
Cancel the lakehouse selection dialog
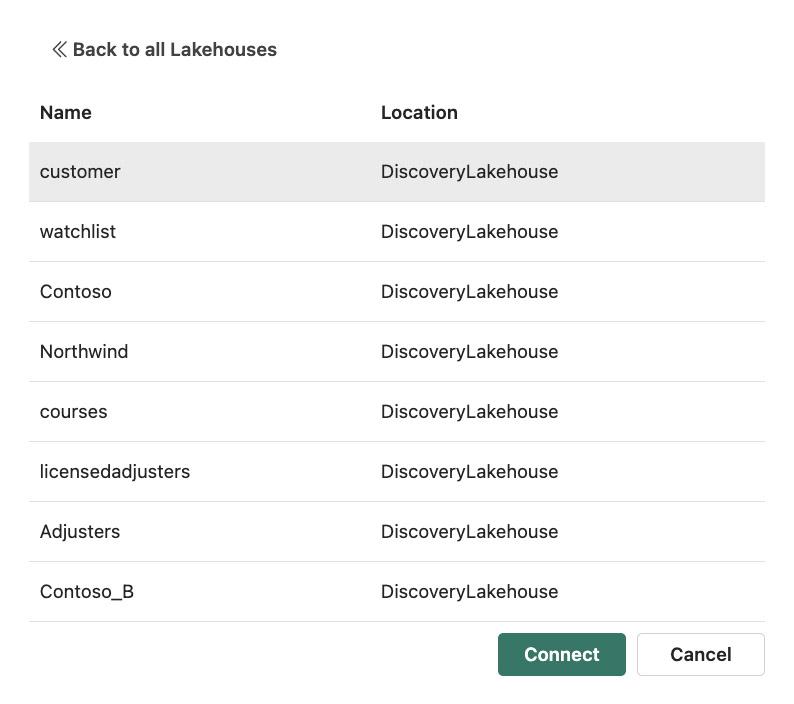[x=701, y=654]
